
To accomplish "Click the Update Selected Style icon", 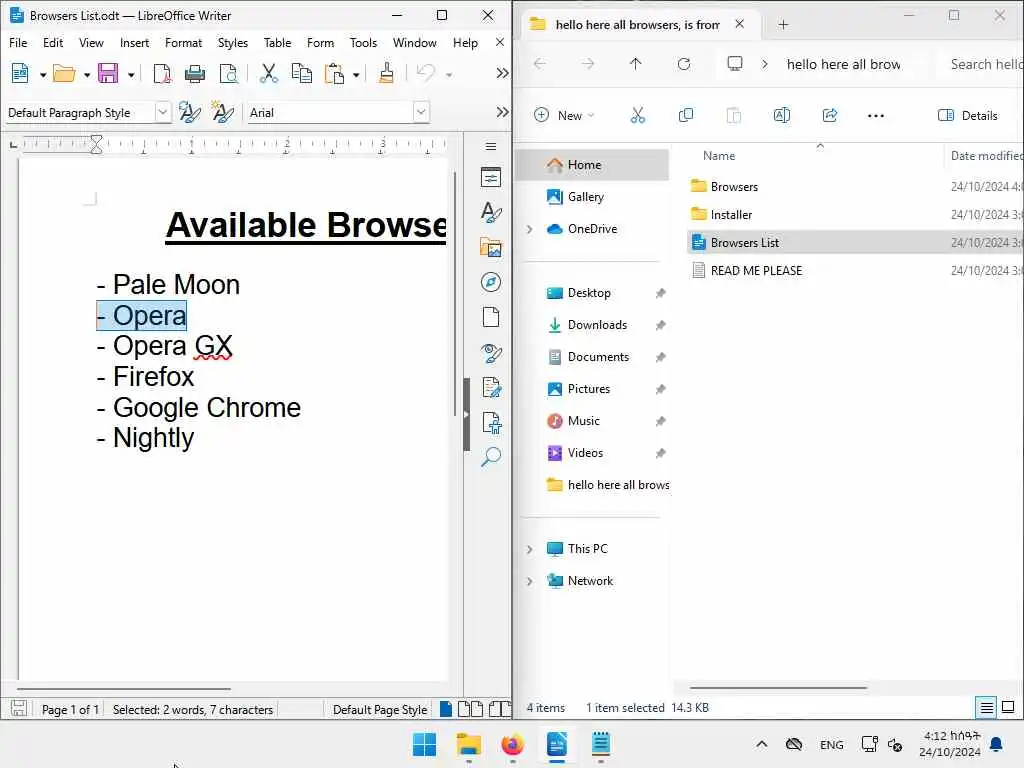I will [189, 112].
